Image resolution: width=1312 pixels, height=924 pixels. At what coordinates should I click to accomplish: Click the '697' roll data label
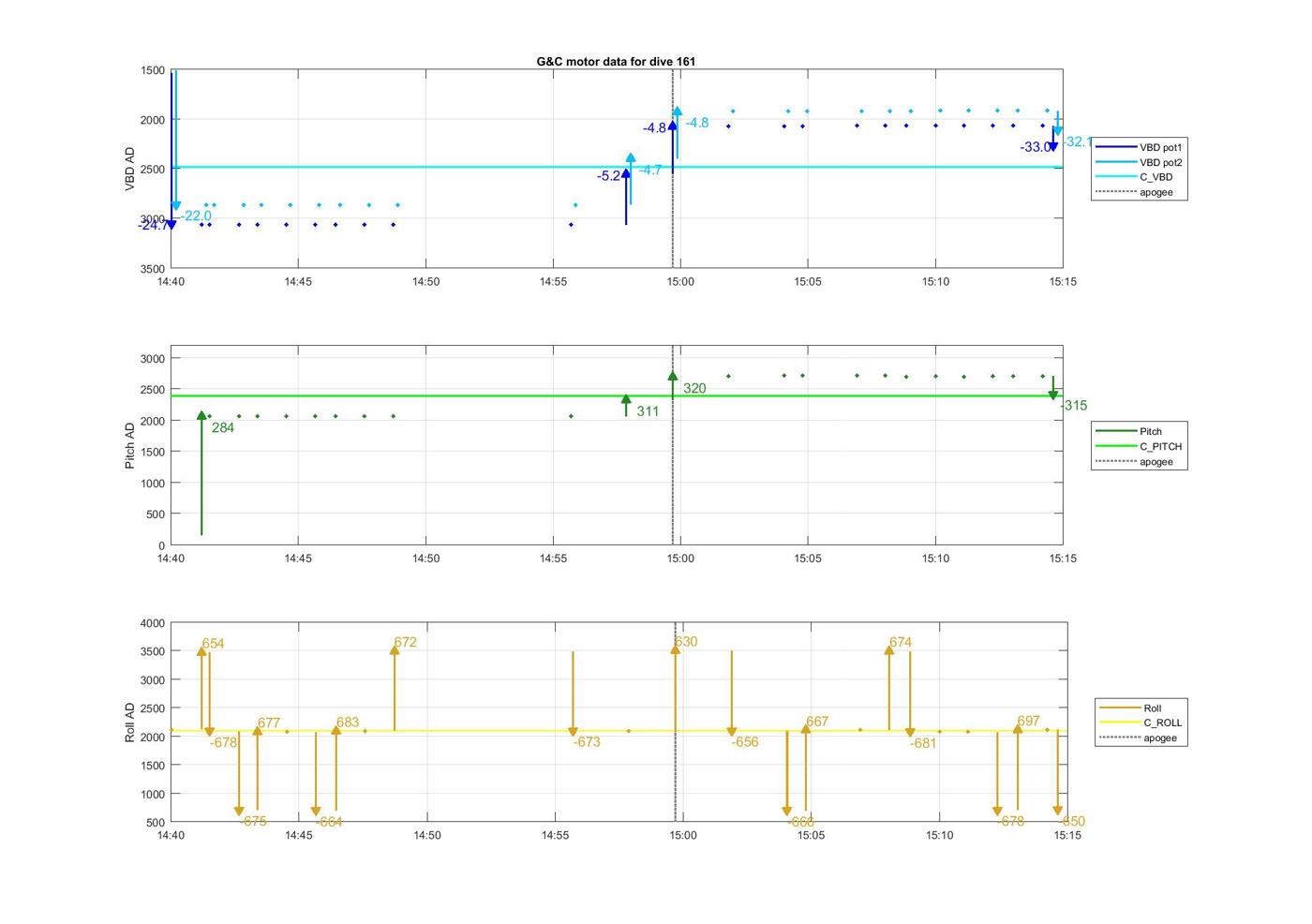(1029, 722)
